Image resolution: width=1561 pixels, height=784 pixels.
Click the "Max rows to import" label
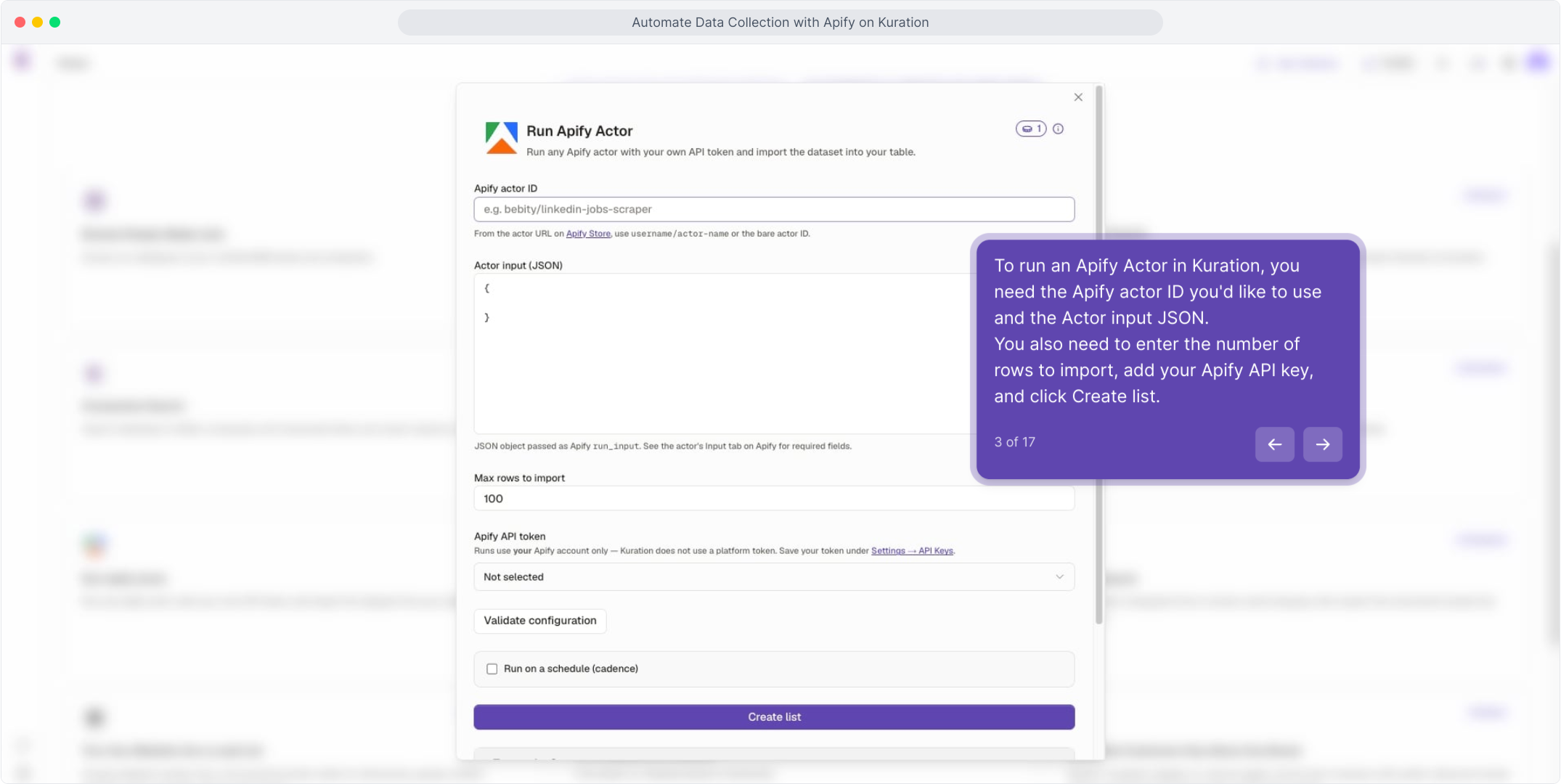click(x=519, y=478)
